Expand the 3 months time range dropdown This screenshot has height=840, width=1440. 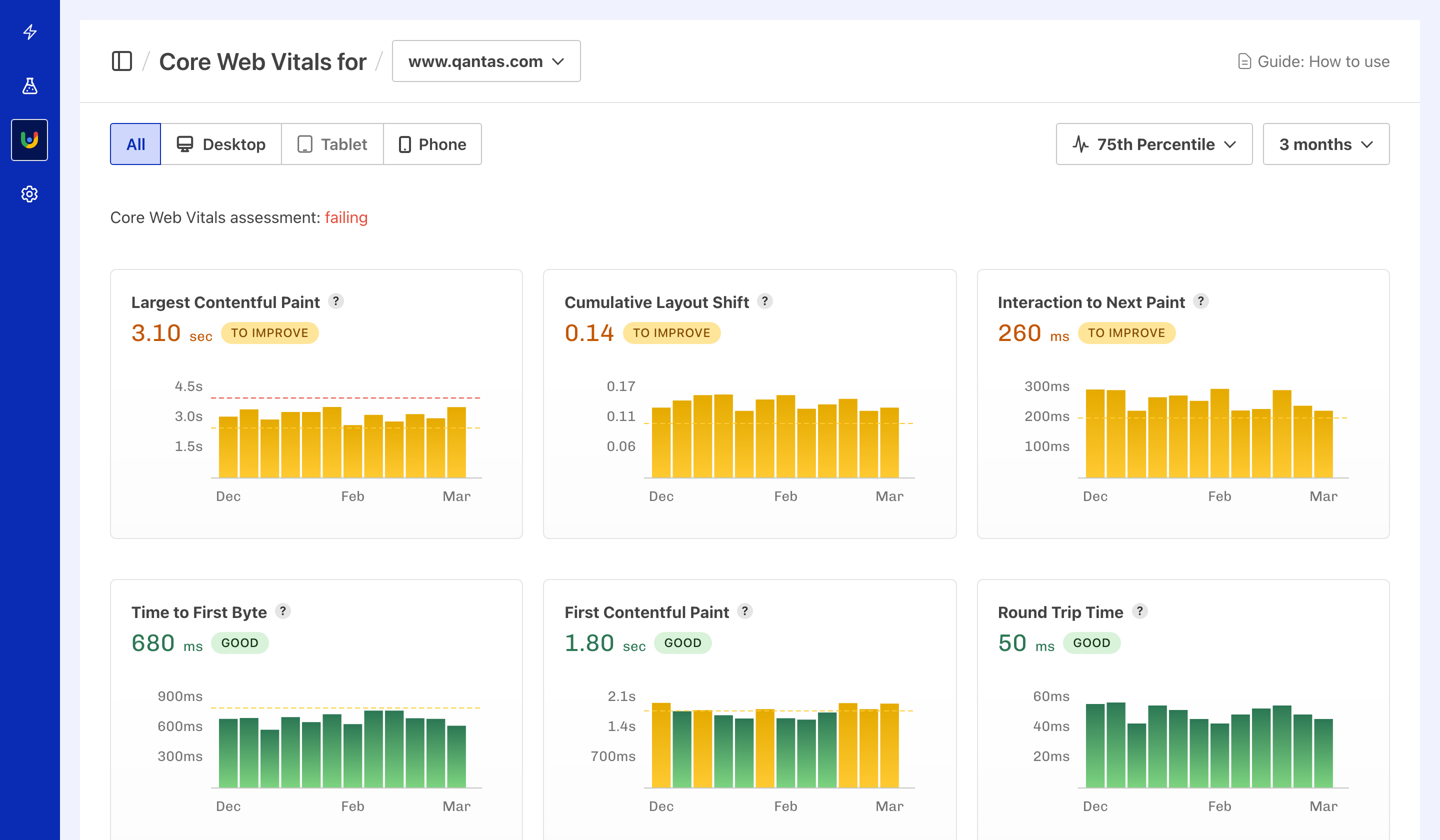pos(1325,144)
